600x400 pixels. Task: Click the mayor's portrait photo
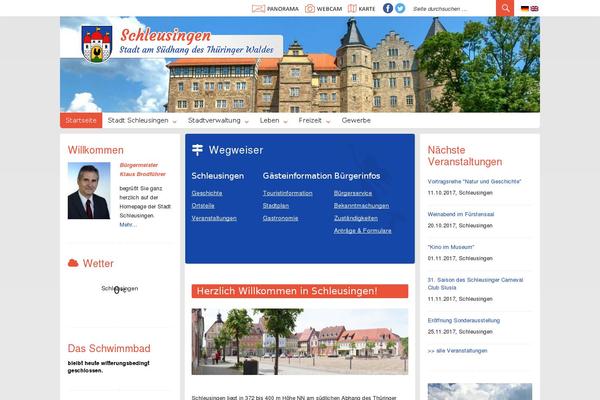click(x=89, y=191)
